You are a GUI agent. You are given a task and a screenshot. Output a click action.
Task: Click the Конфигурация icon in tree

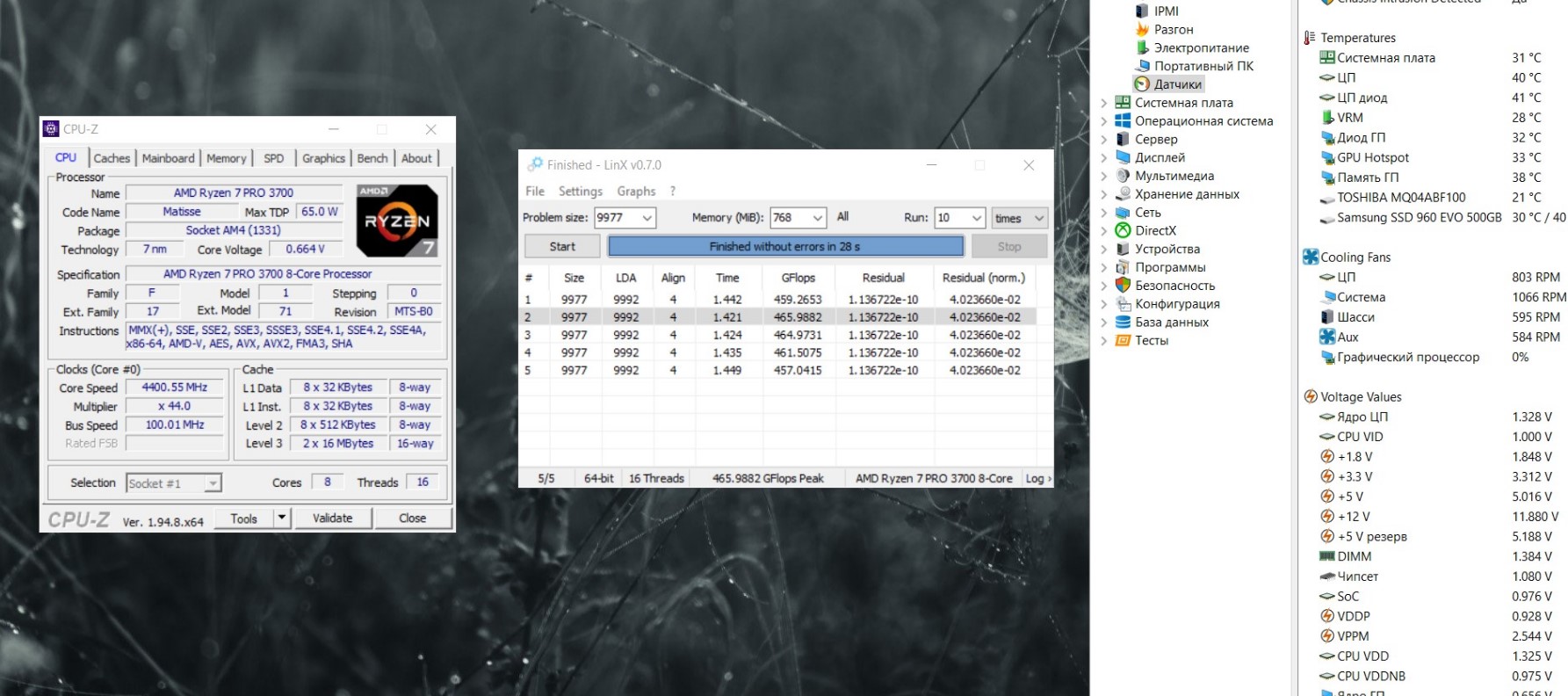[x=1123, y=304]
